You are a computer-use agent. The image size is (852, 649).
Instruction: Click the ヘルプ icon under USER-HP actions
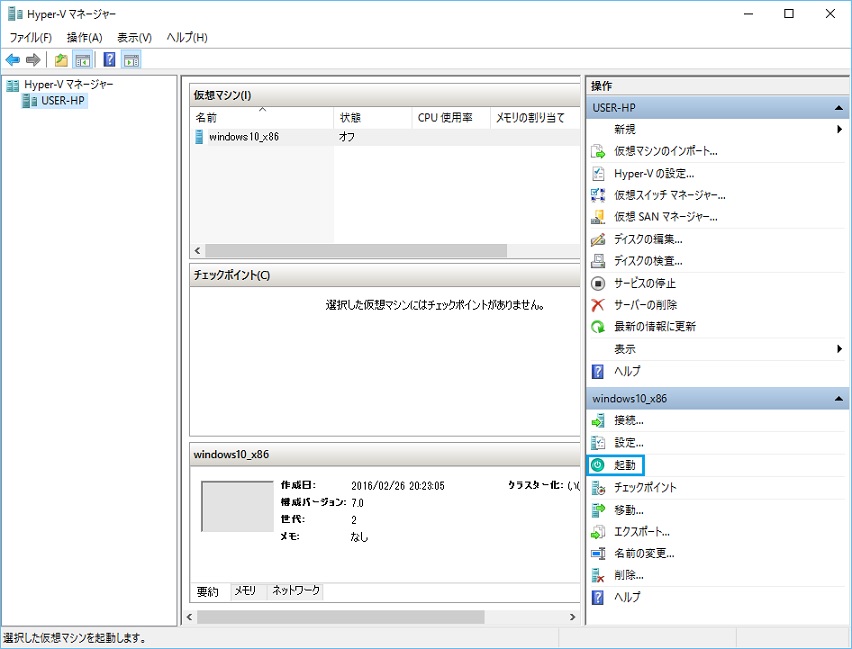[x=598, y=371]
